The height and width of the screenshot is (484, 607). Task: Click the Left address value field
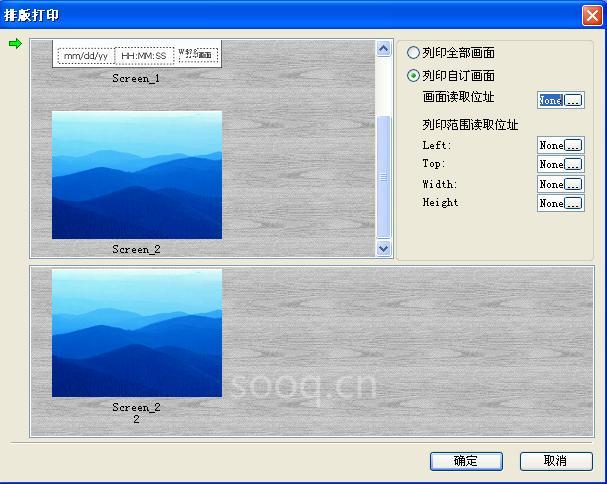click(551, 146)
